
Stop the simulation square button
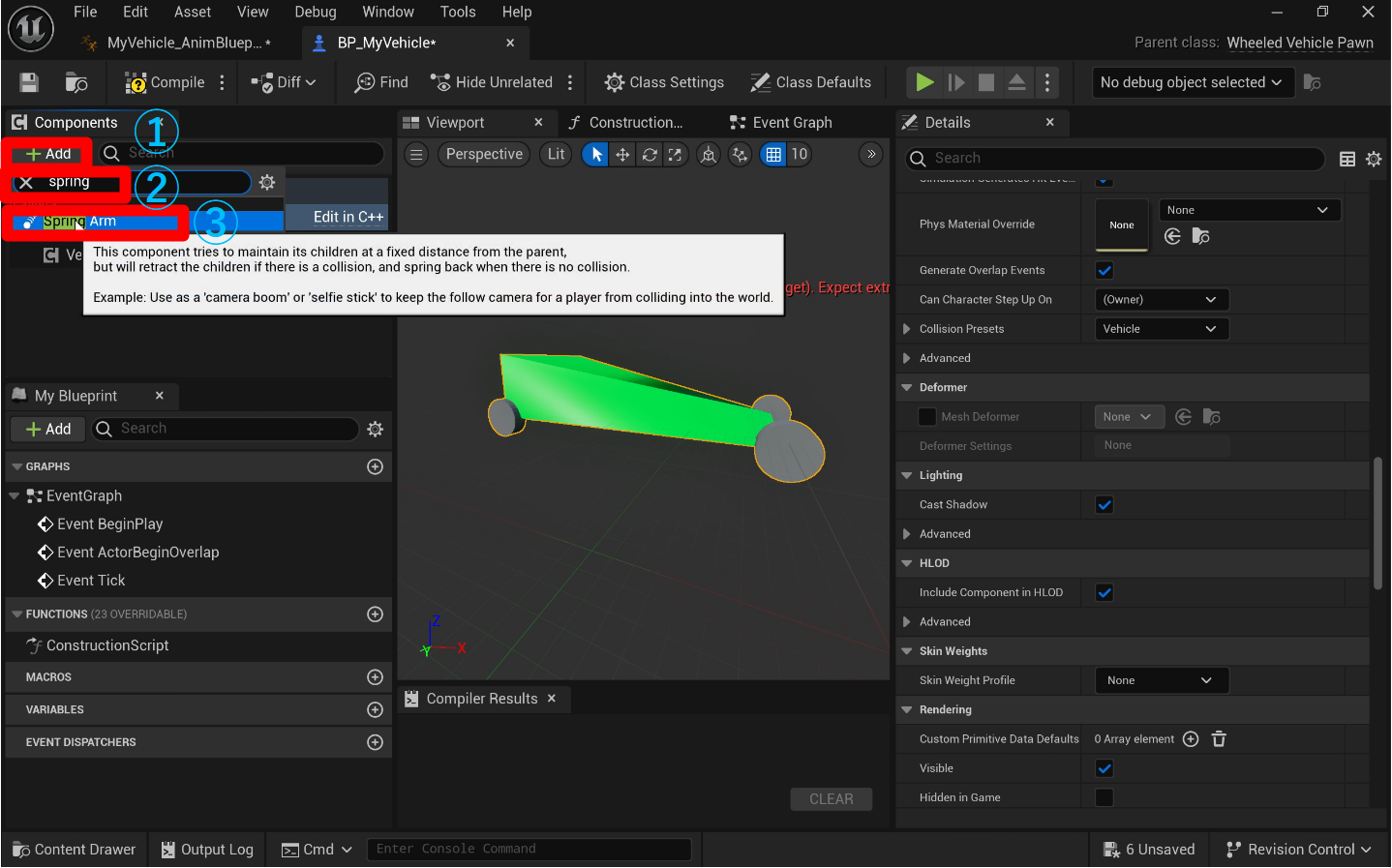[x=986, y=82]
